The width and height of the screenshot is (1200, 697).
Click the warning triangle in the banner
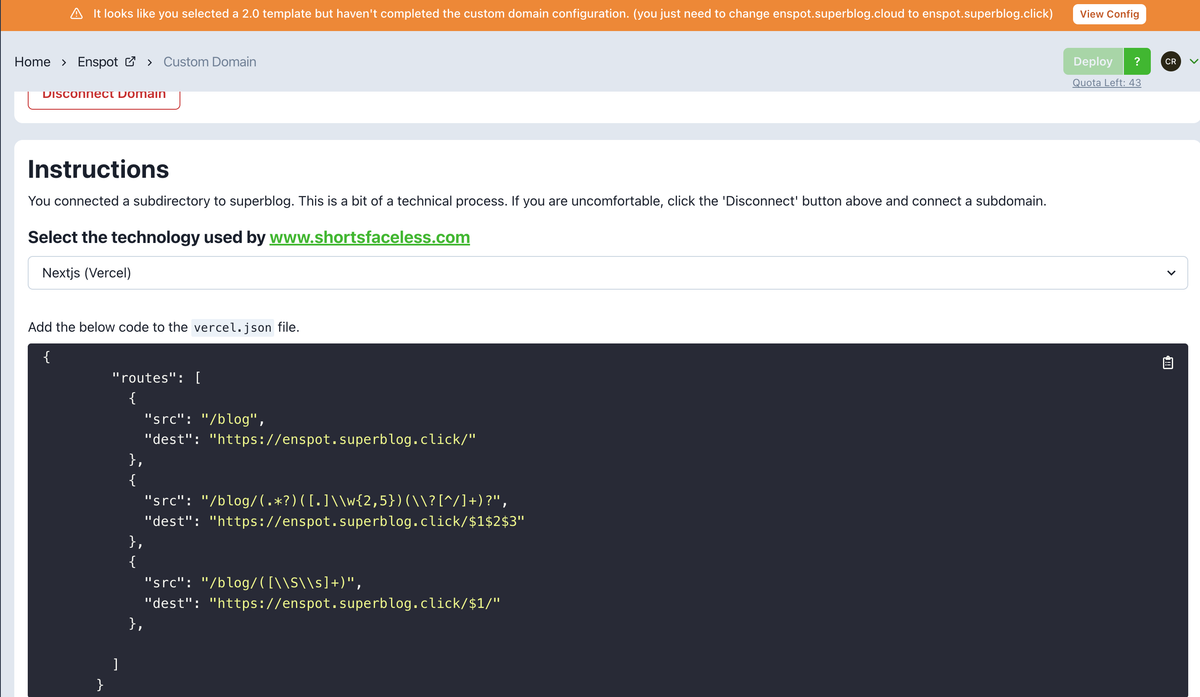[x=75, y=14]
